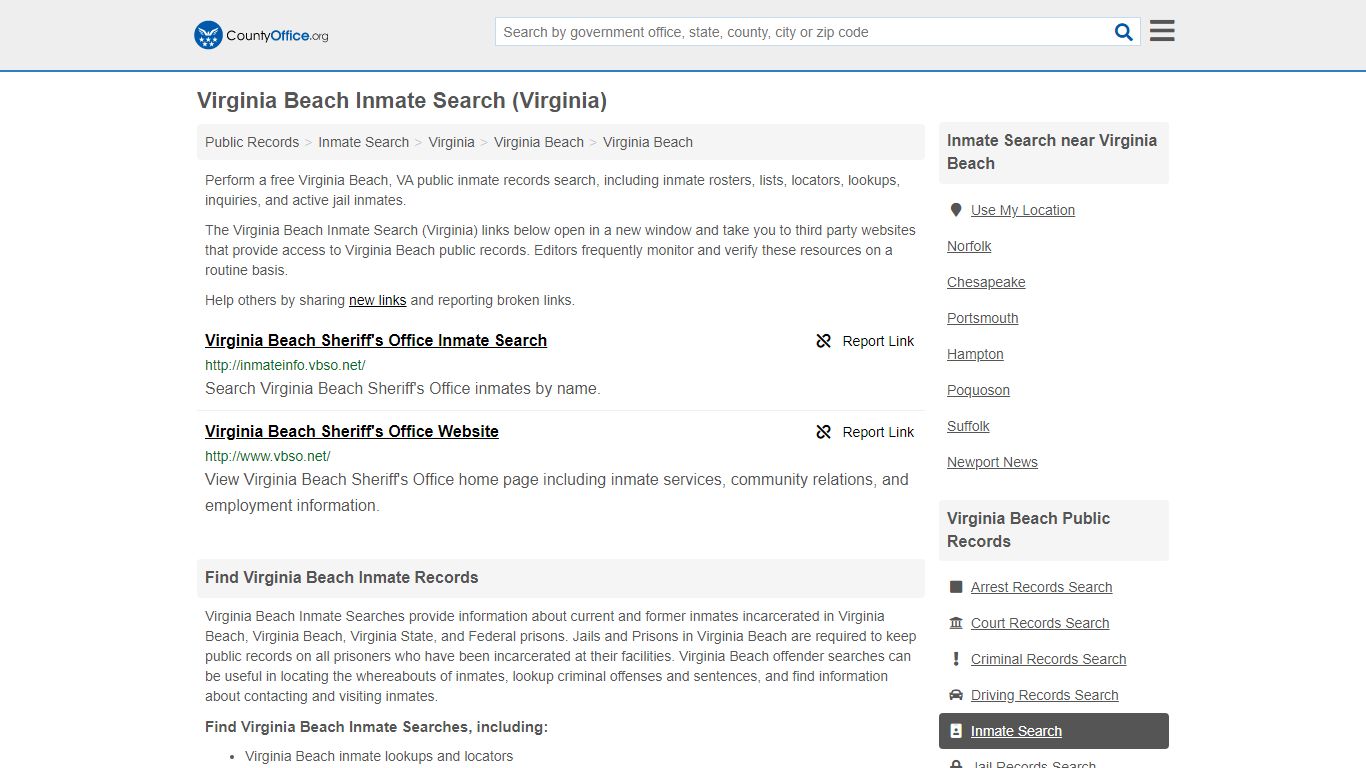Click the search magnifying glass icon

[x=1123, y=31]
